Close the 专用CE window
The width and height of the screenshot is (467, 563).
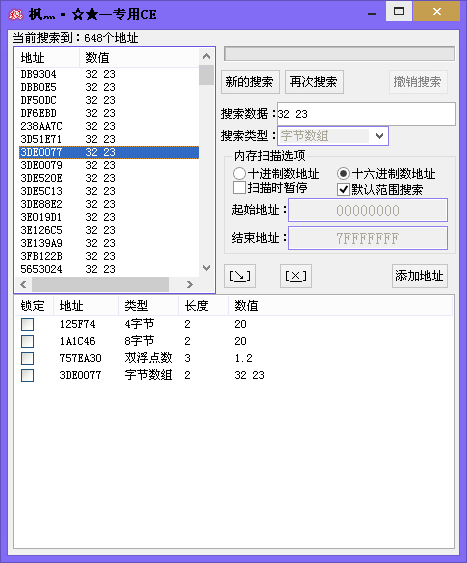[x=436, y=11]
